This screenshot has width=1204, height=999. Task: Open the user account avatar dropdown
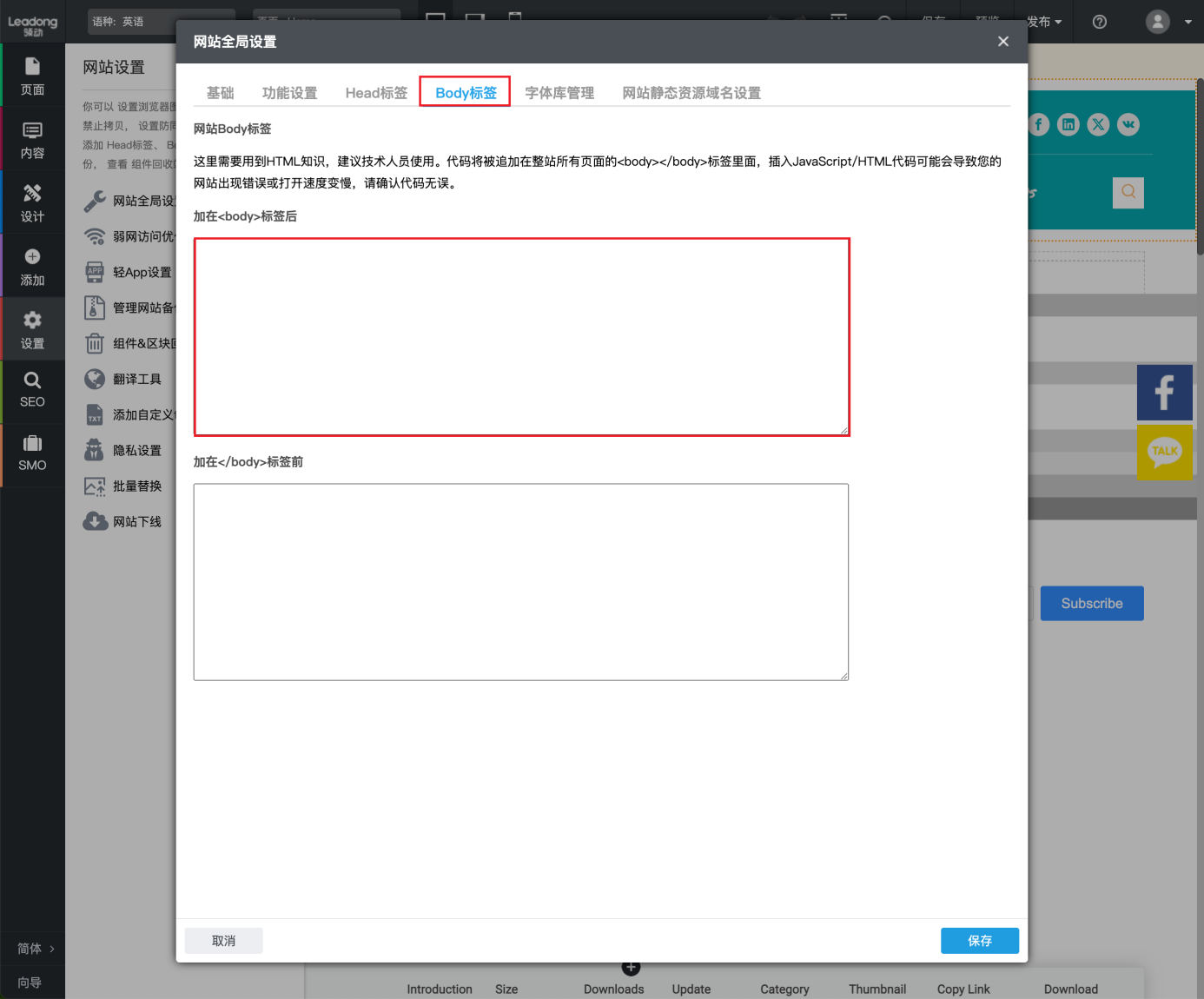[x=1168, y=22]
